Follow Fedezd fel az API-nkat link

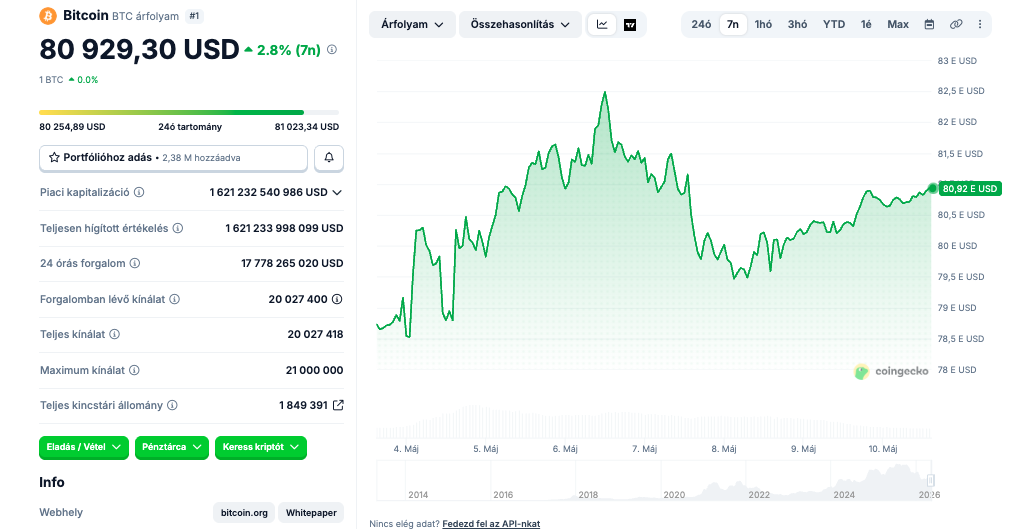click(491, 524)
